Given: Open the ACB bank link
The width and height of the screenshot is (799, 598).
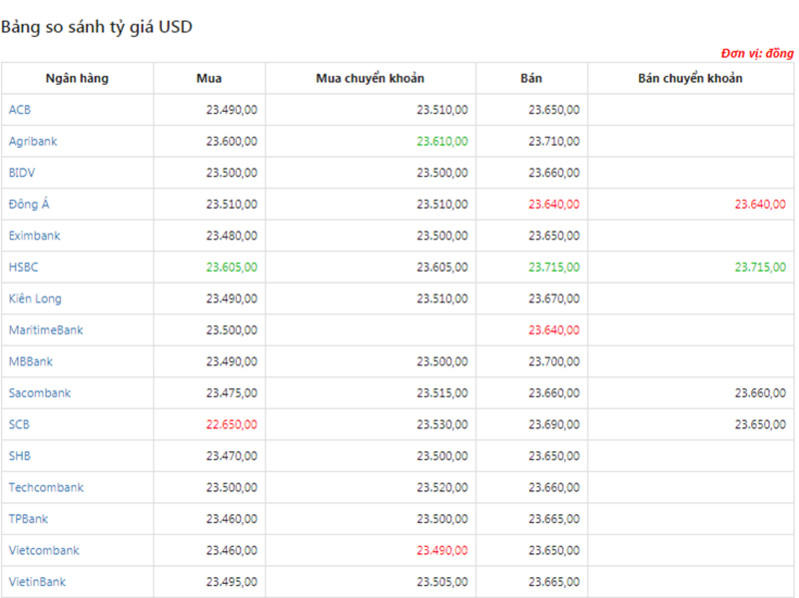Looking at the screenshot, I should pyautogui.click(x=19, y=110).
